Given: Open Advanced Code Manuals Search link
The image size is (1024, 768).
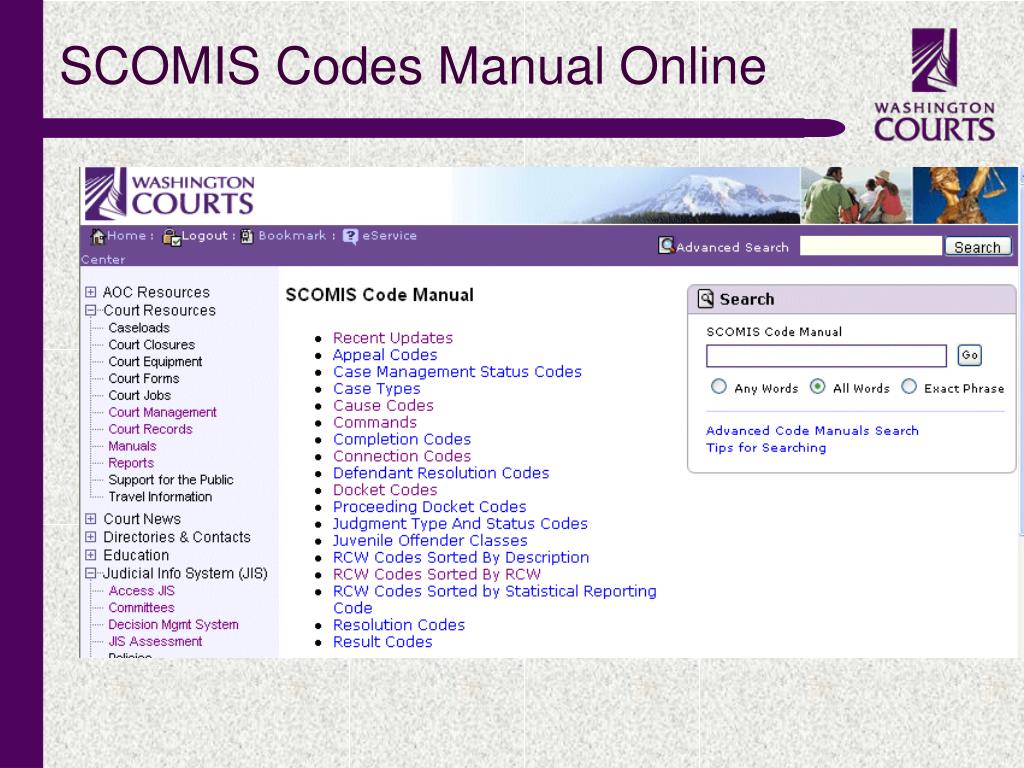Looking at the screenshot, I should pyautogui.click(x=812, y=430).
